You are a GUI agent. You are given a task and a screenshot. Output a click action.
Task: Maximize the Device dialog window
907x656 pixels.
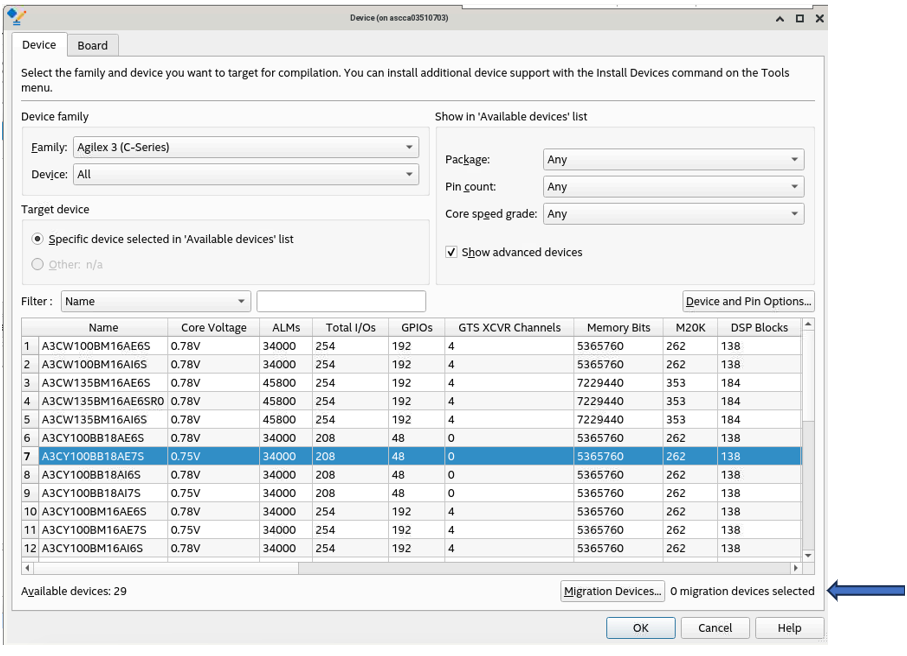pos(800,19)
